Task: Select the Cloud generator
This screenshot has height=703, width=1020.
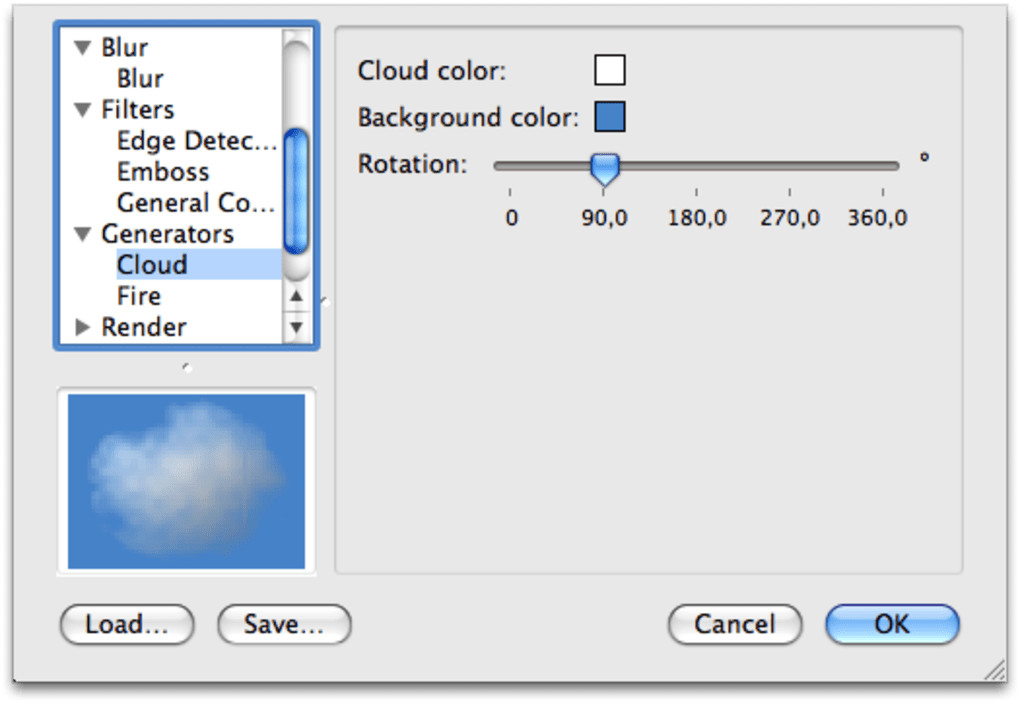Action: tap(152, 265)
